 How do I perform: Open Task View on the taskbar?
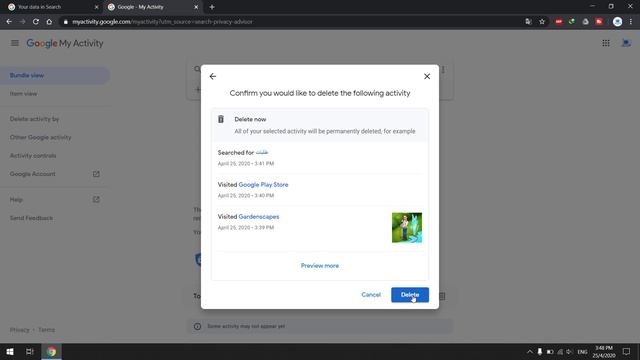pyautogui.click(x=30, y=351)
